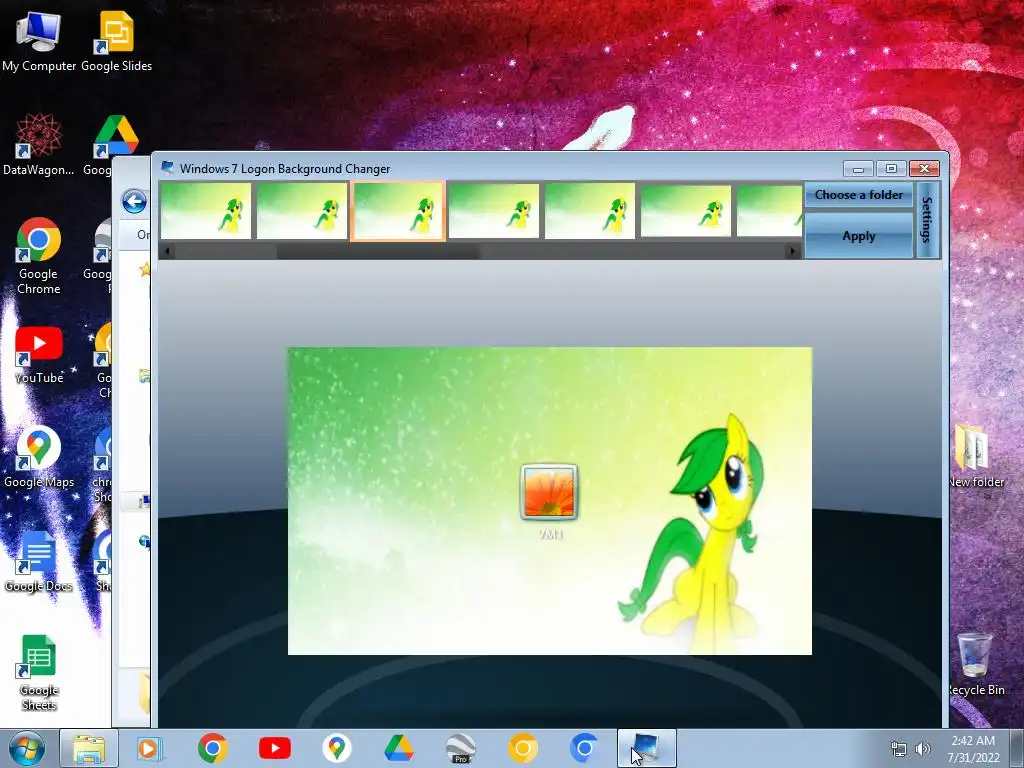The width and height of the screenshot is (1024, 768).
Task: Select the Google Maps desktop shortcut
Action: click(x=39, y=458)
